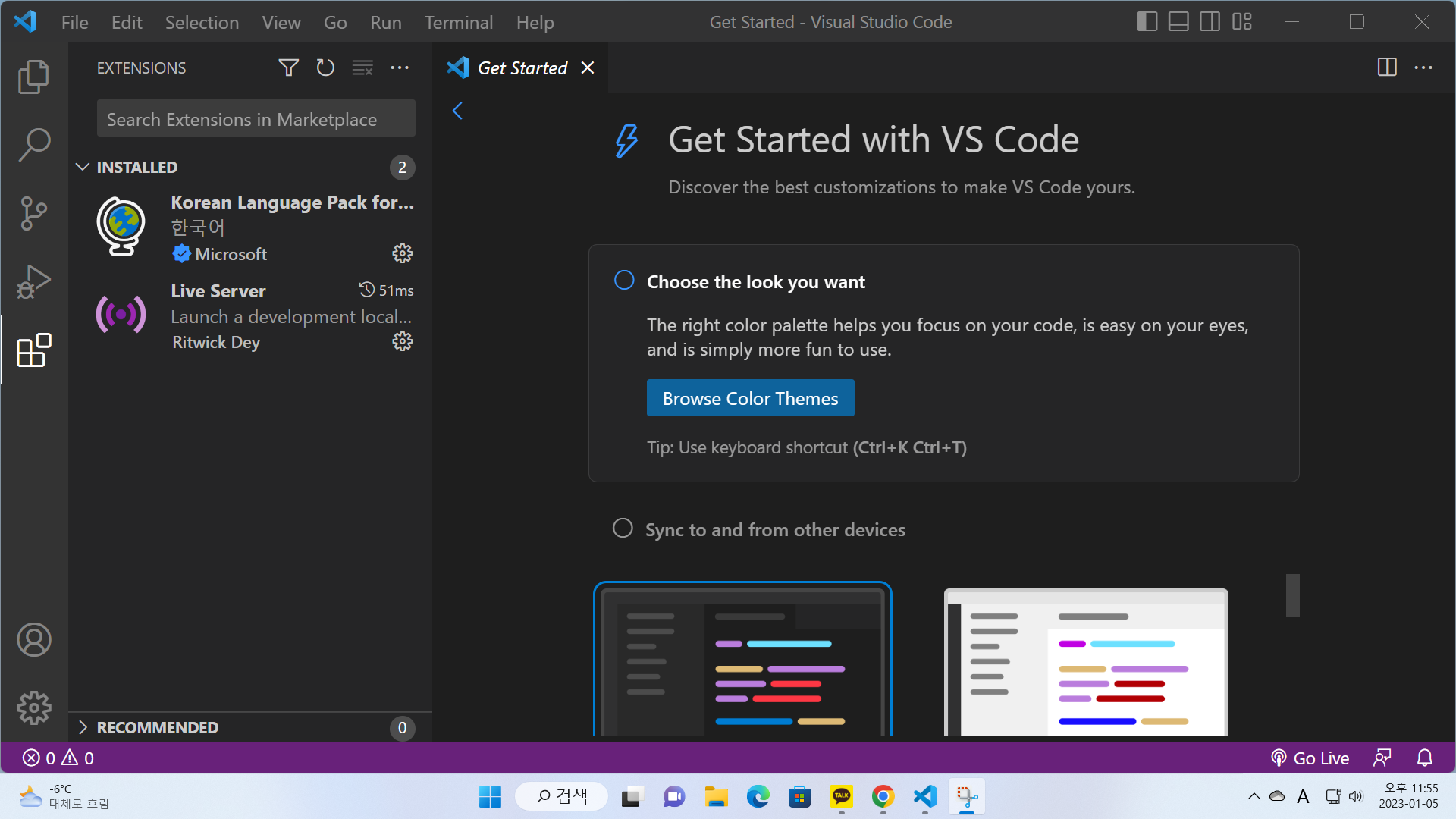
Task: Open the Windows Start menu
Action: (491, 797)
